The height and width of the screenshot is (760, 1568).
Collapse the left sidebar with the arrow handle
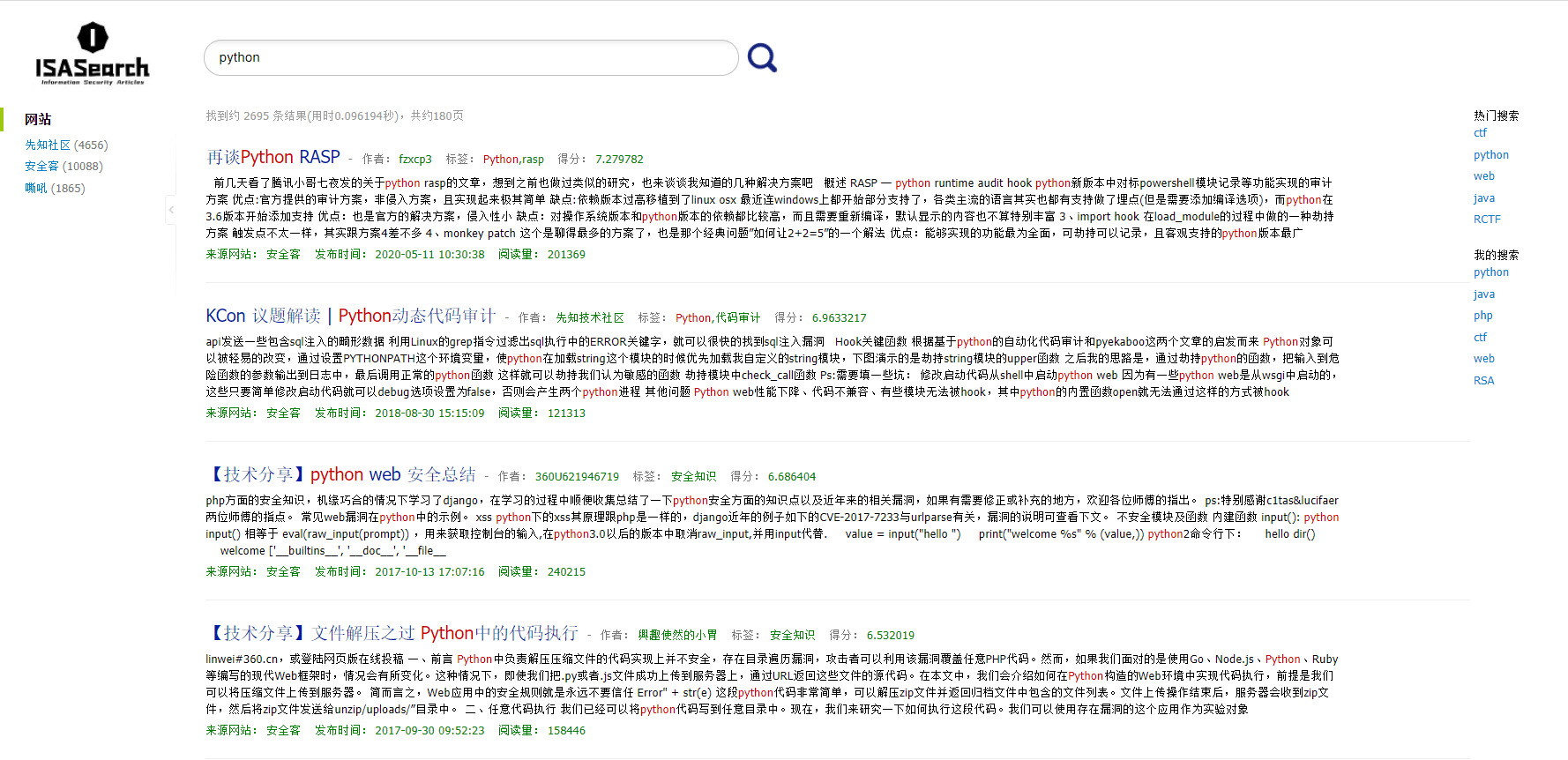click(171, 210)
